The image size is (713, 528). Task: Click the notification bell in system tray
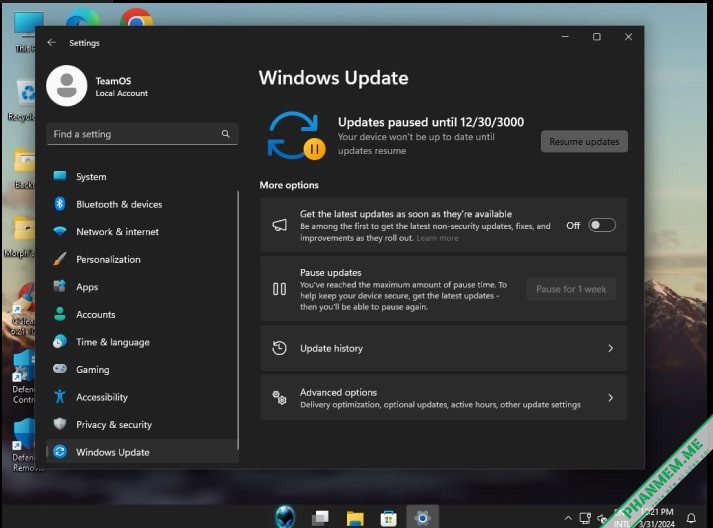tap(691, 518)
